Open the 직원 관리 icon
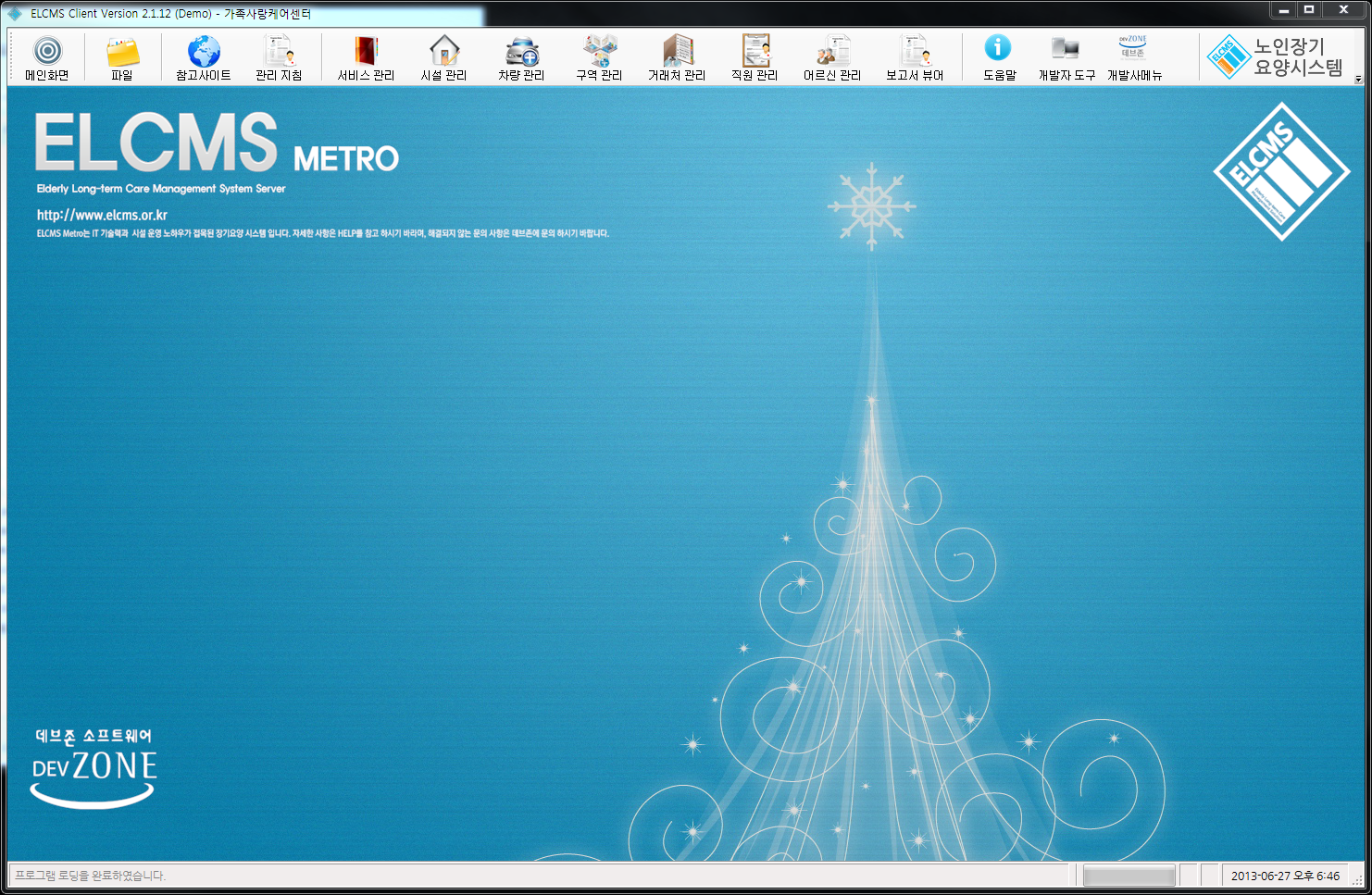 [x=755, y=58]
